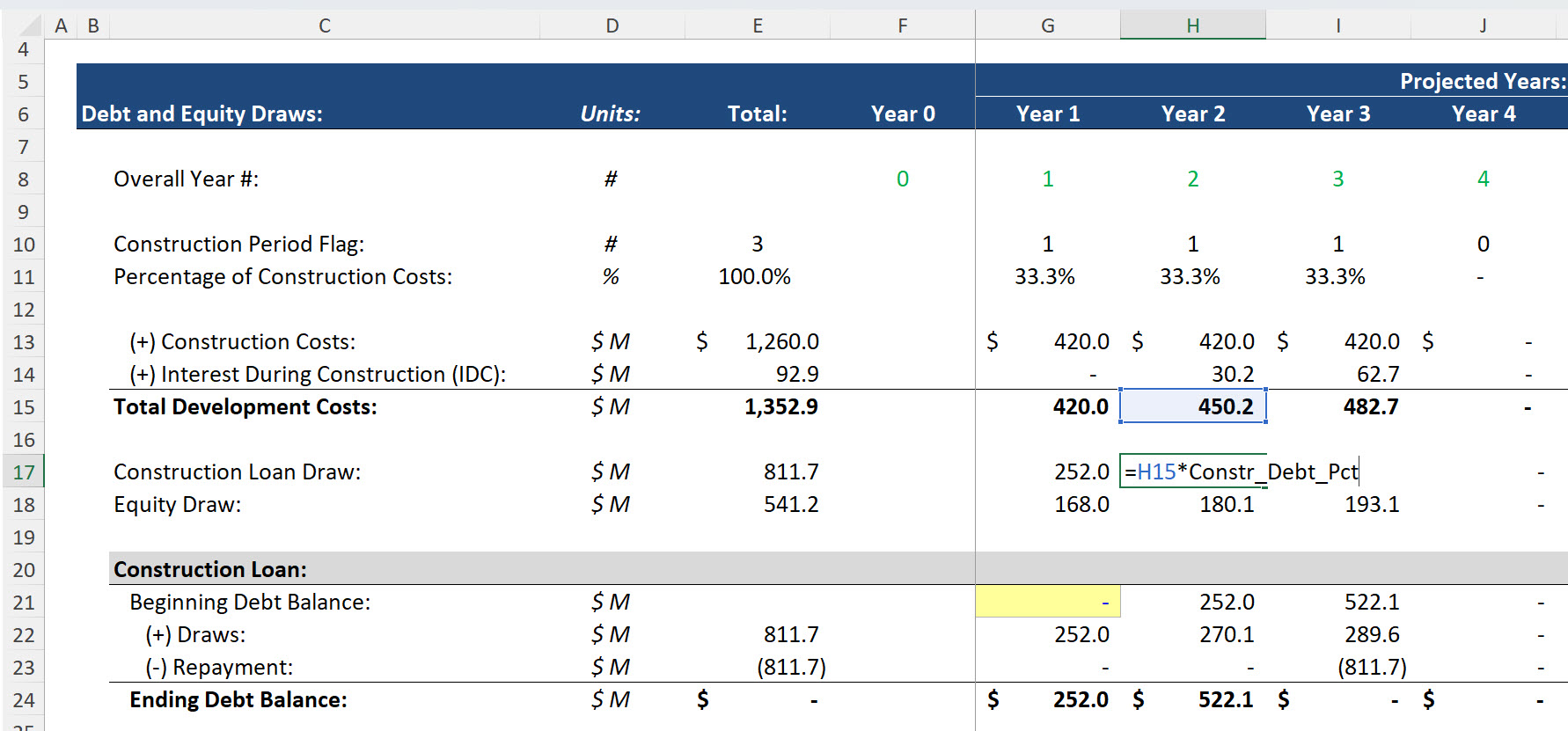This screenshot has height=731, width=1568.
Task: Select the total construction costs value 1,260.0
Action: (782, 342)
